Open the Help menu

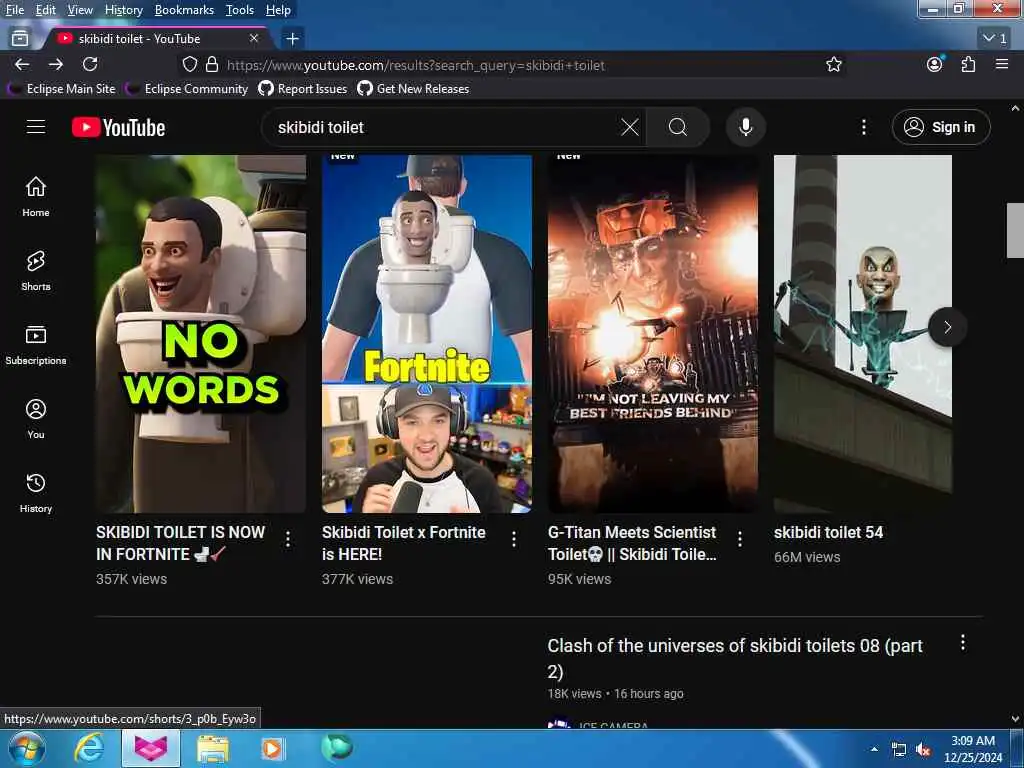coord(278,10)
